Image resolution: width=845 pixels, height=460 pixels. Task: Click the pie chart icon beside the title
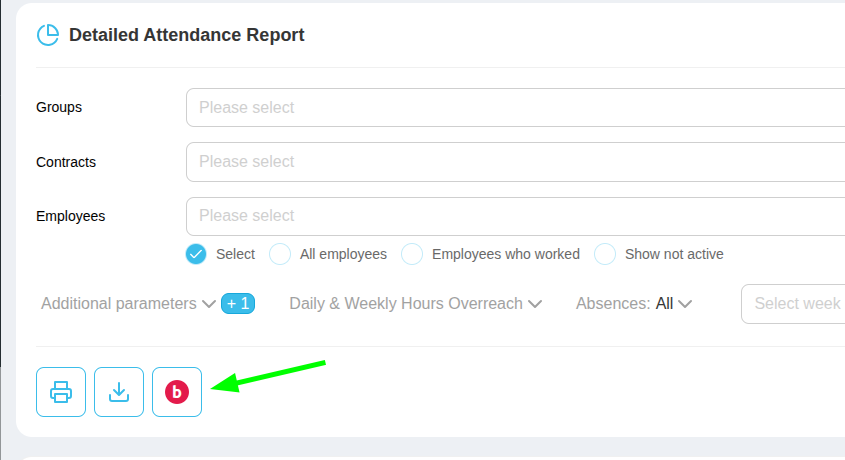click(48, 35)
